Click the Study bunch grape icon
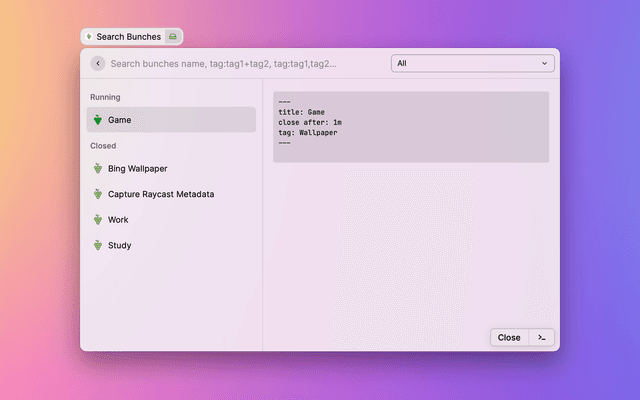640x400 pixels. click(97, 245)
